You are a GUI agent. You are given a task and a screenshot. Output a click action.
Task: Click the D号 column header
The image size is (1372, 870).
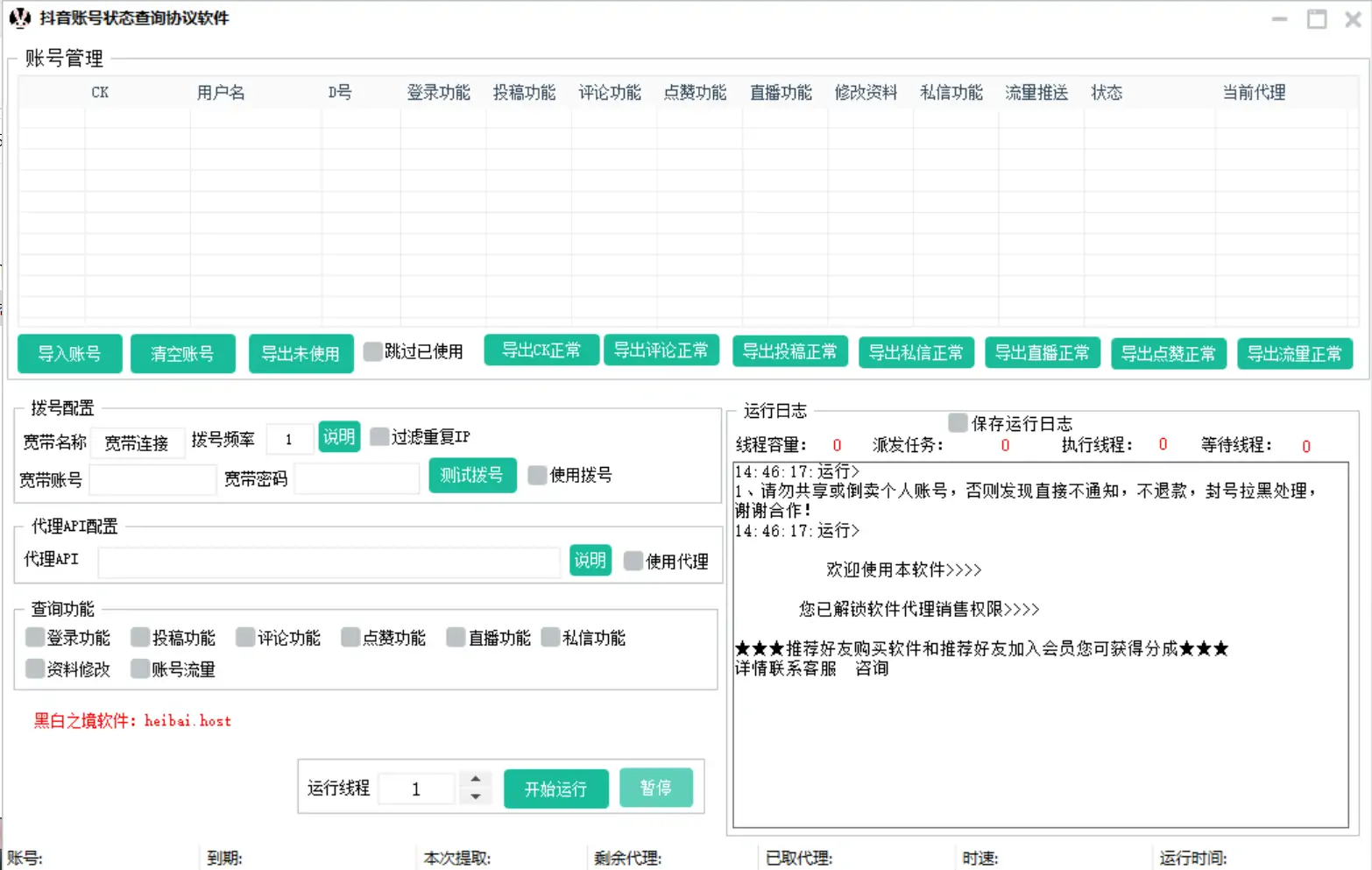(x=340, y=92)
